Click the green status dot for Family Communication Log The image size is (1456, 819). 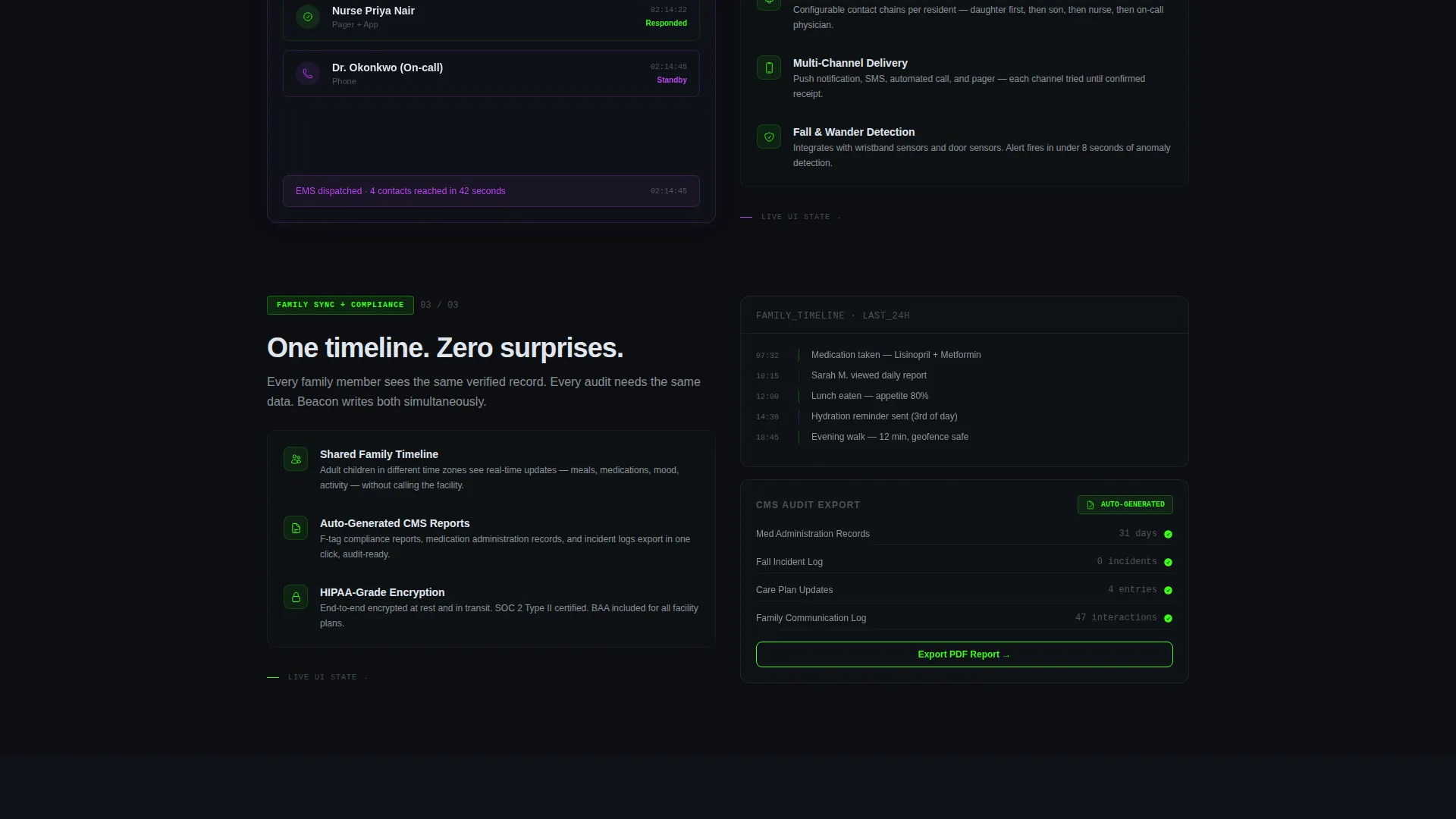pos(1168,618)
